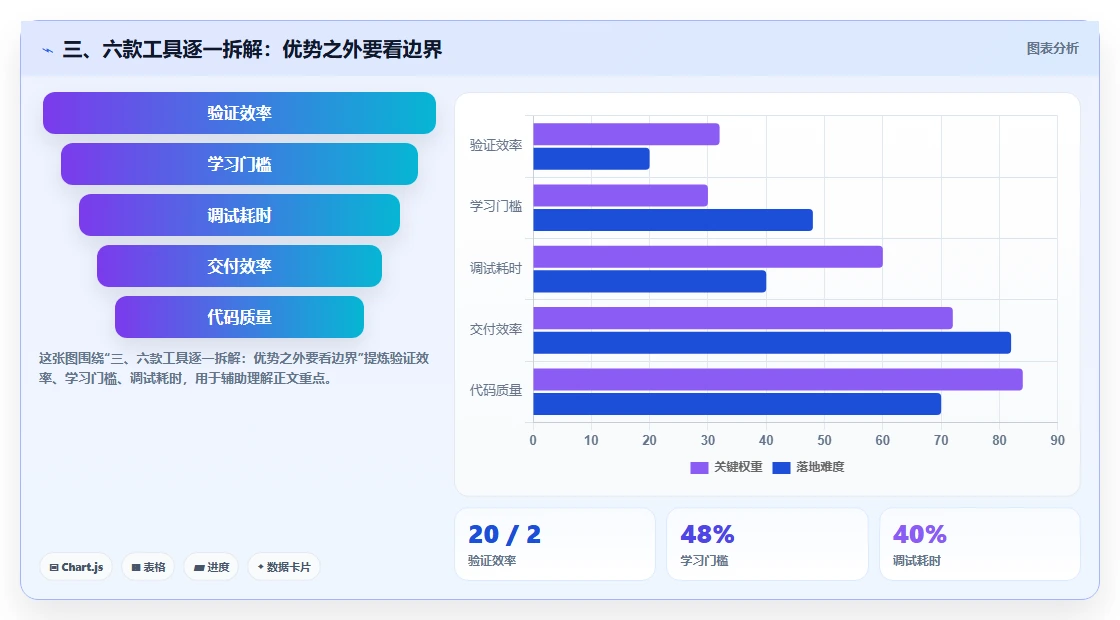Screen dimensions: 1120x620
Task: Open the 48% 学习门槛 data card
Action: (x=767, y=544)
